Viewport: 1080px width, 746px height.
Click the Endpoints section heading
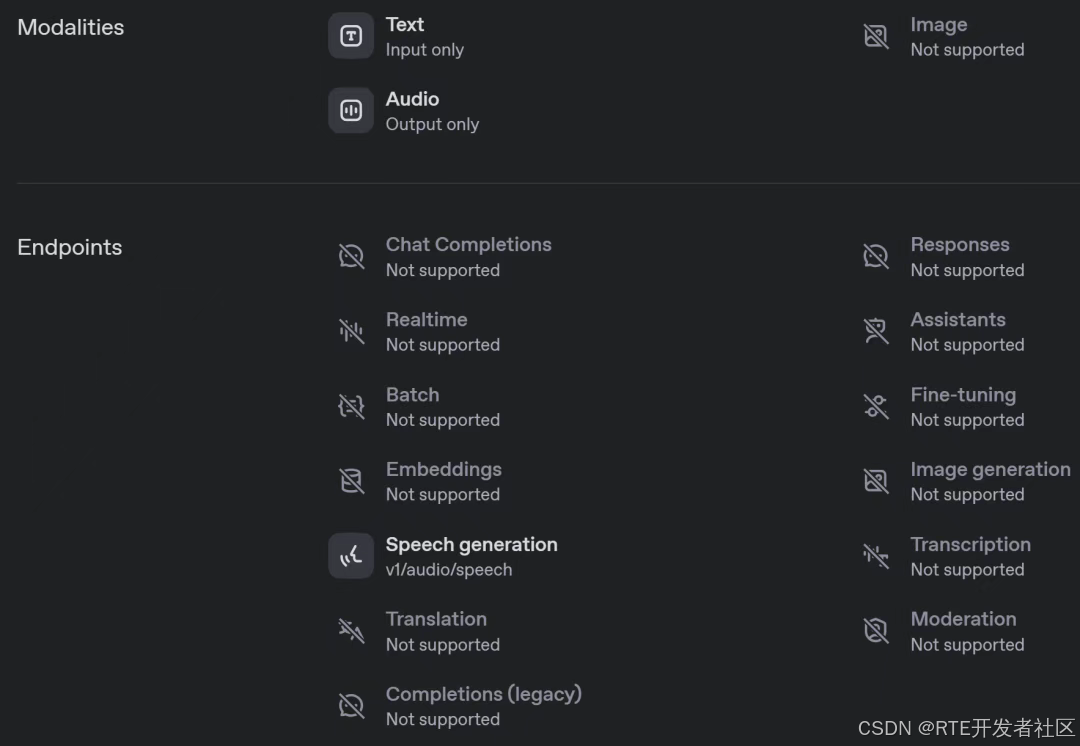[x=70, y=248]
